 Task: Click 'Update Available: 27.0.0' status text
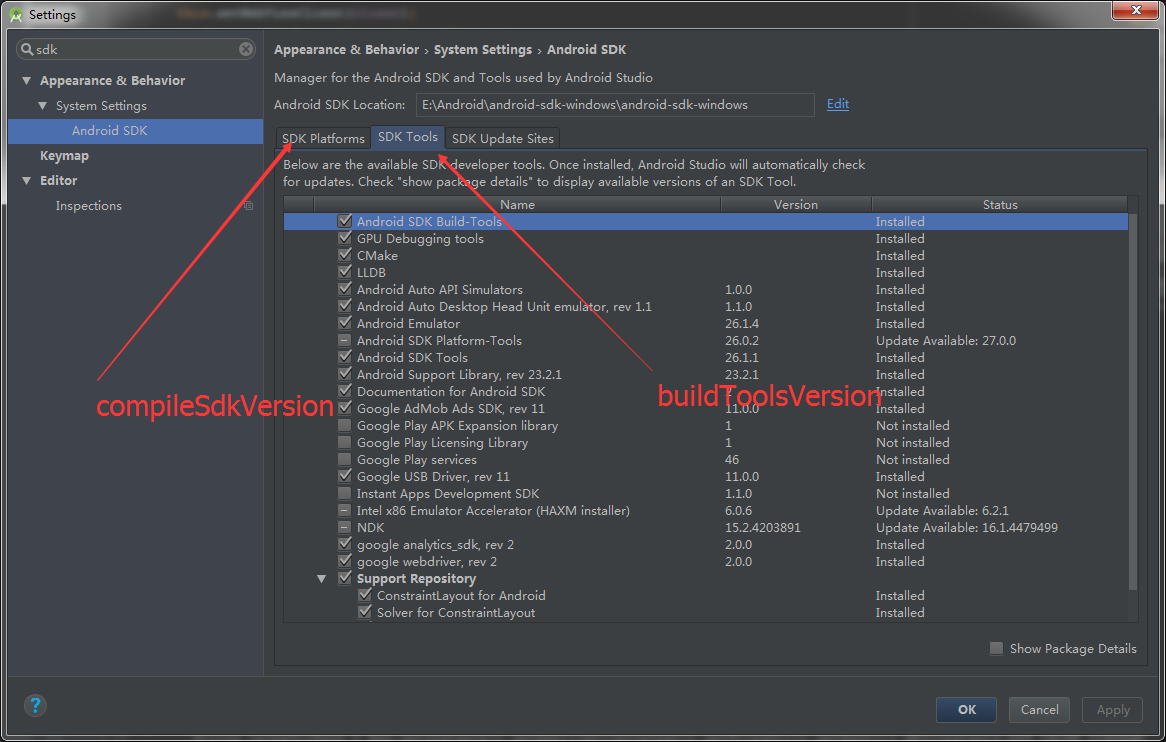pos(945,341)
